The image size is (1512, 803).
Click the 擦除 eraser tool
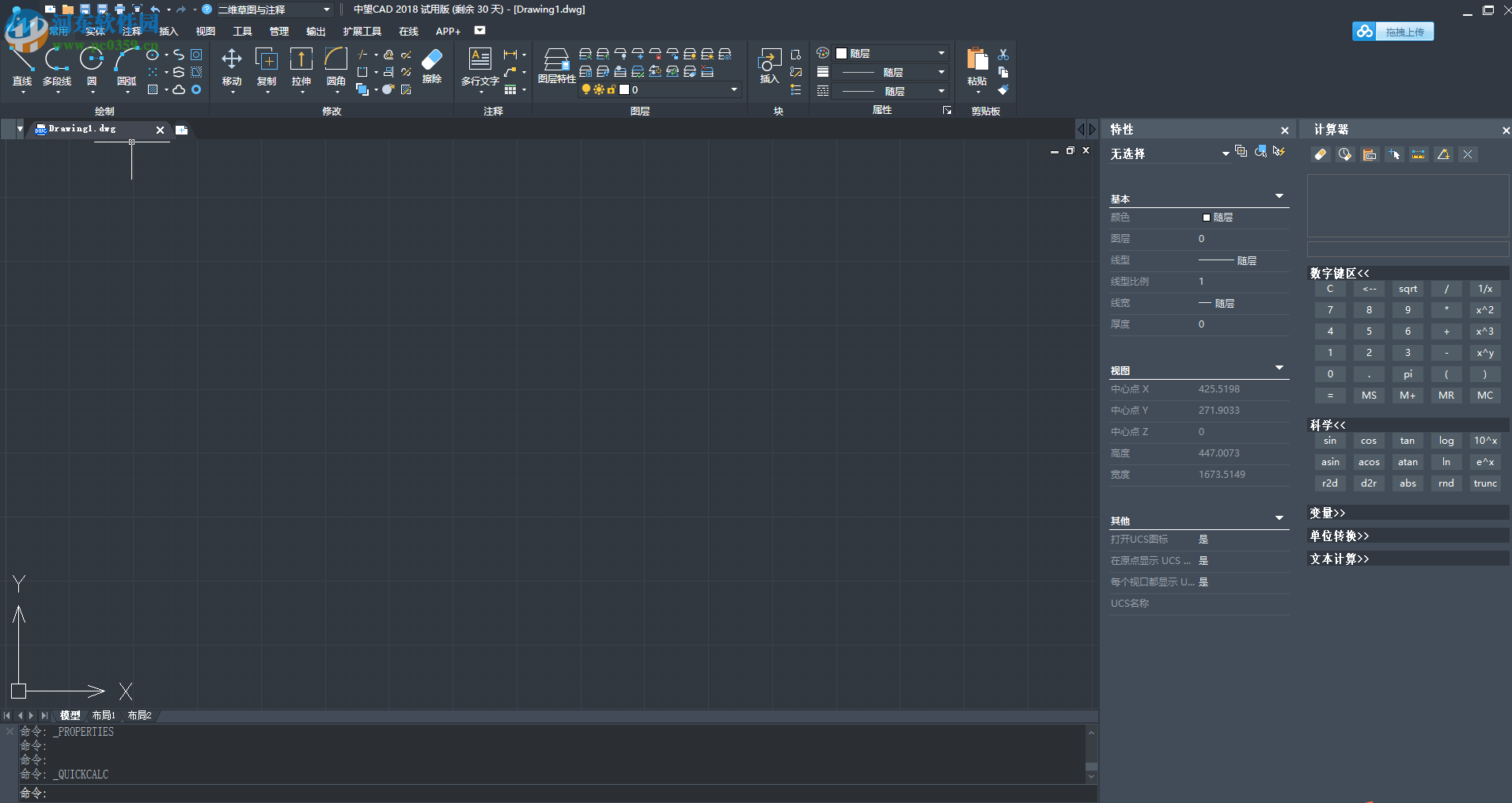pos(432,65)
